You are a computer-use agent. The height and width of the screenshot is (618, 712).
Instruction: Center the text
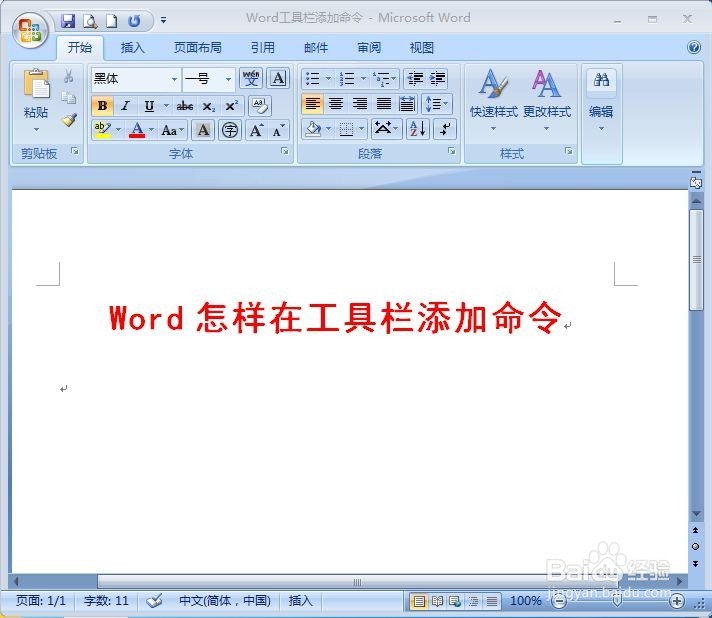[336, 104]
